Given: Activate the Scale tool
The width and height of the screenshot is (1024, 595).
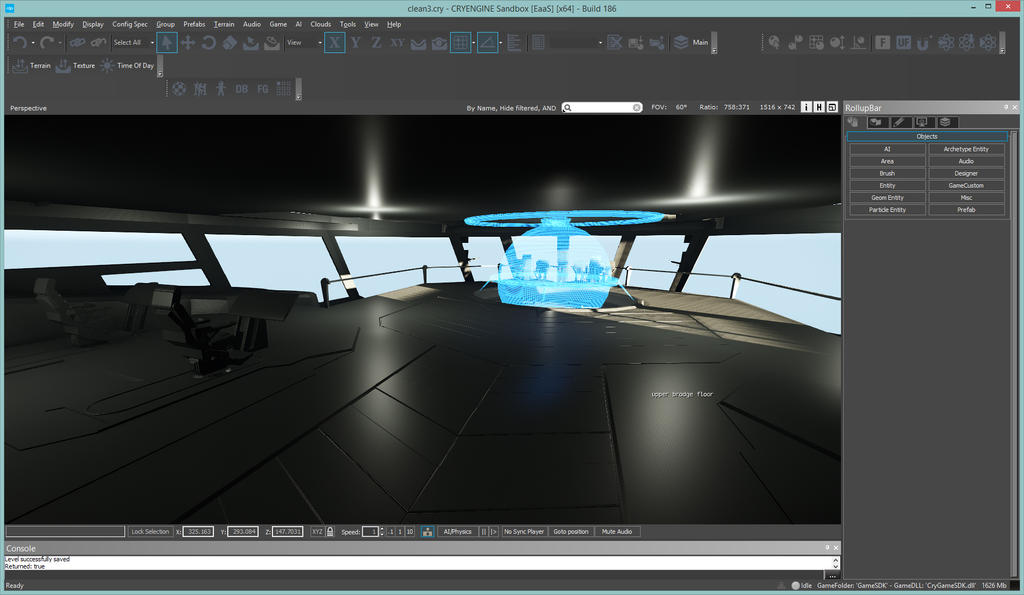Looking at the screenshot, I should click(230, 43).
